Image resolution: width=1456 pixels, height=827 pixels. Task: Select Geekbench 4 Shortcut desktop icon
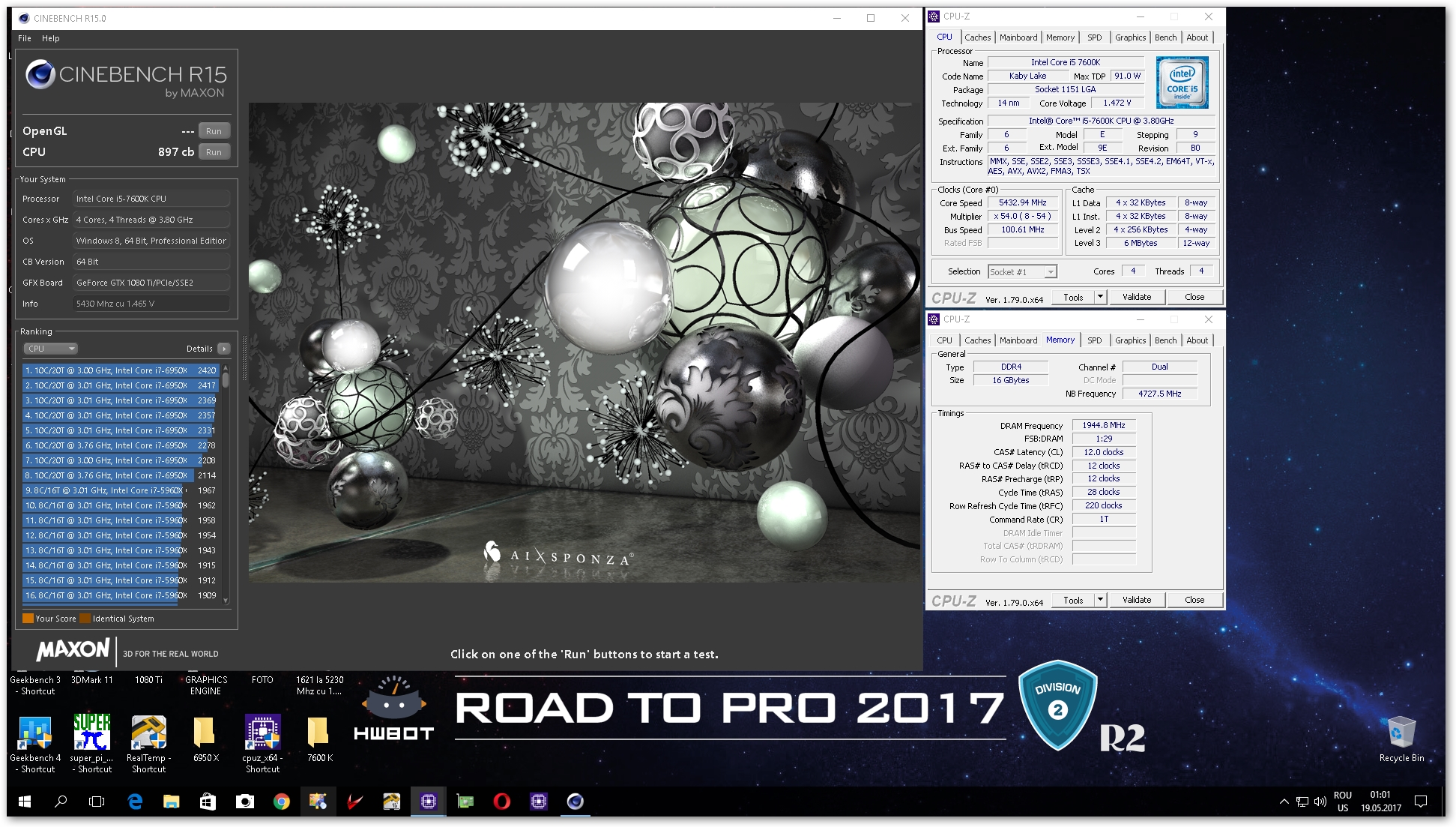35,742
